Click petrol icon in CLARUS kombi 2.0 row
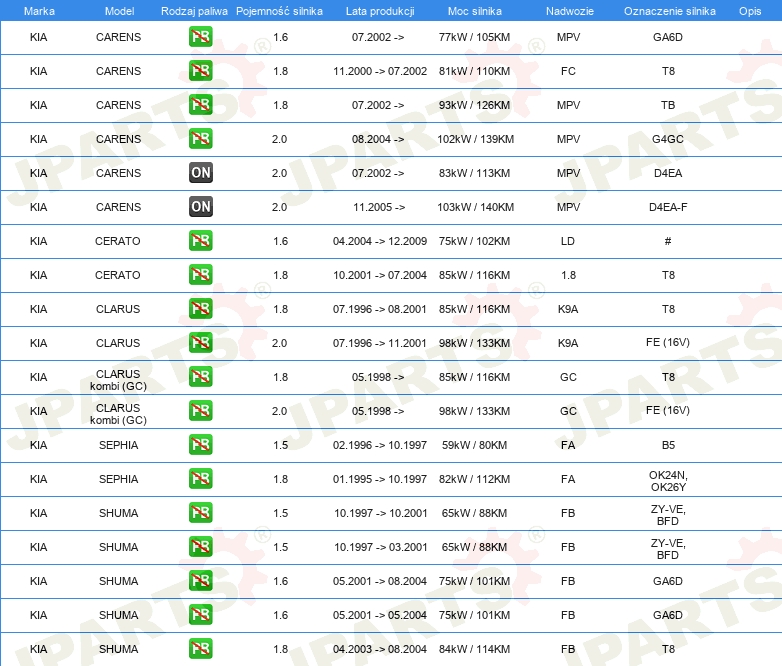Viewport: 782px width, 666px height. click(200, 411)
